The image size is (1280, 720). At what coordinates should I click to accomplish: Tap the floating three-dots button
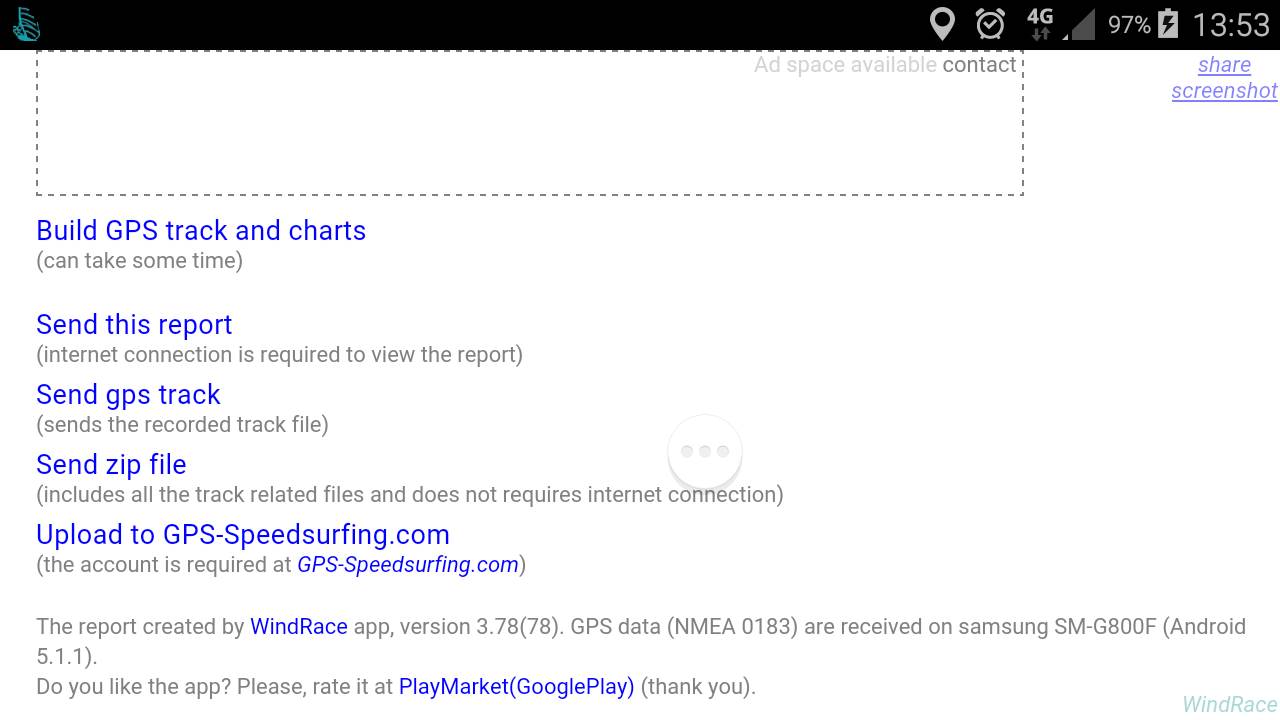(x=705, y=452)
